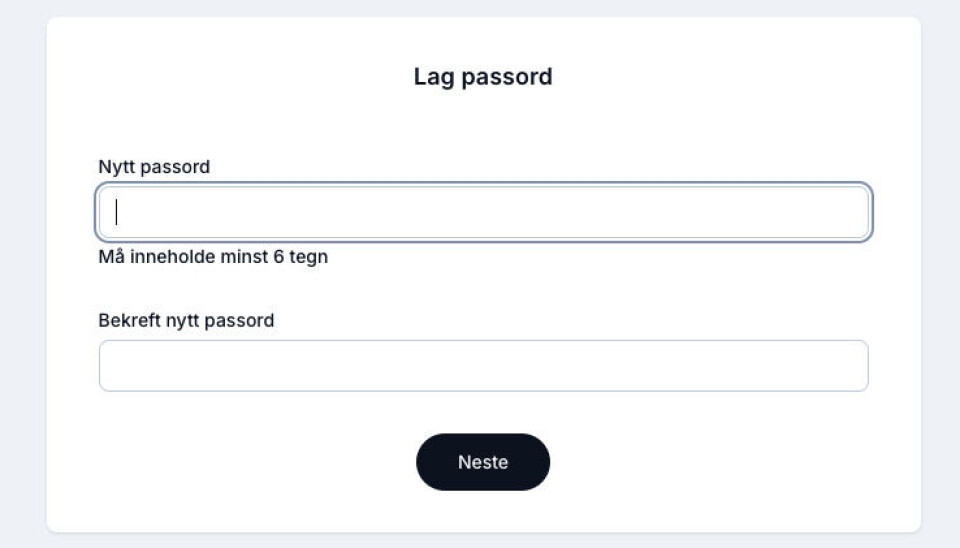
Task: Continue with the dark Neste button
Action: pyautogui.click(x=483, y=462)
